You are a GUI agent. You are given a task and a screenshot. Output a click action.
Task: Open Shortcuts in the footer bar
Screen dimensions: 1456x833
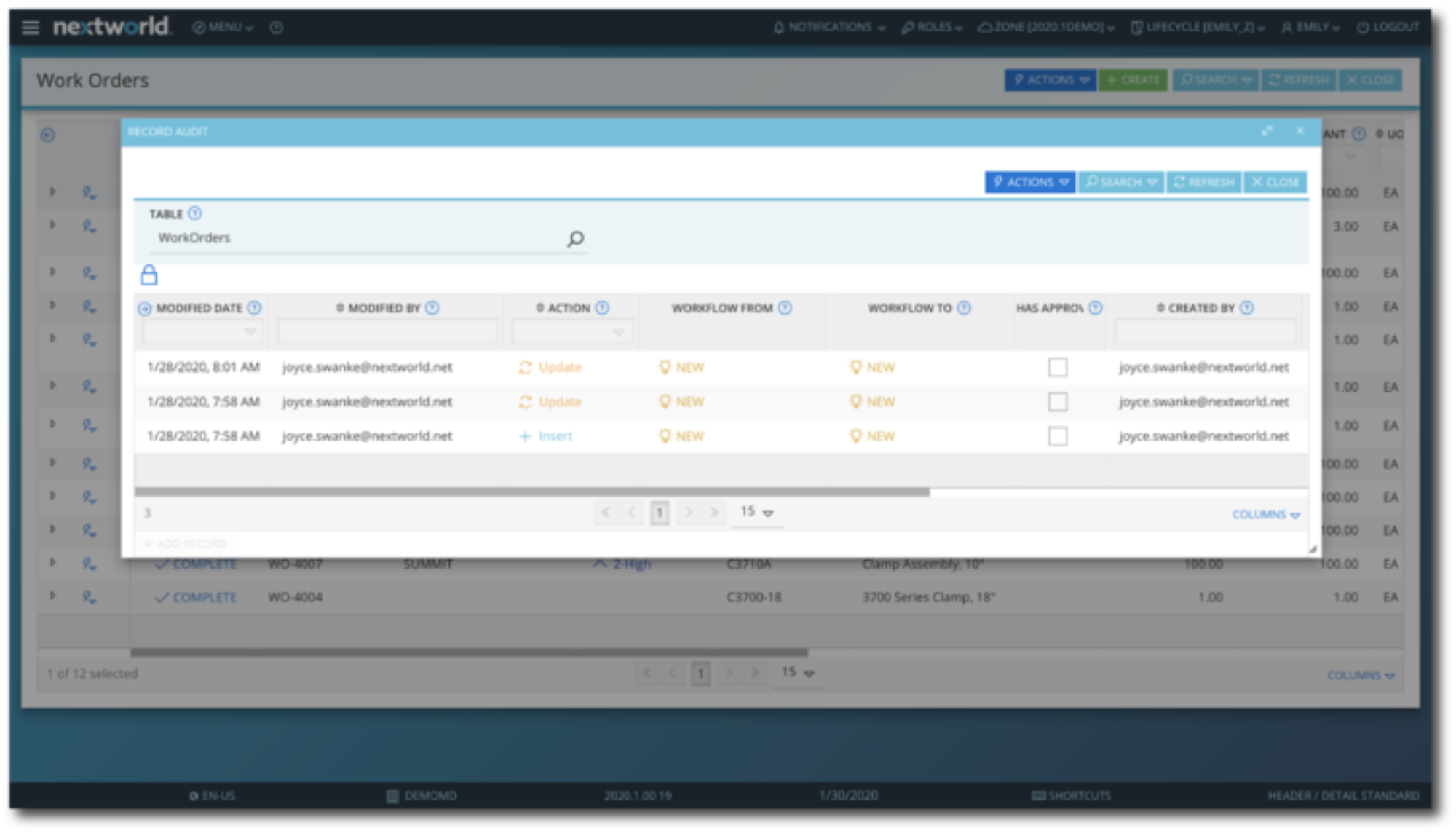[1072, 796]
